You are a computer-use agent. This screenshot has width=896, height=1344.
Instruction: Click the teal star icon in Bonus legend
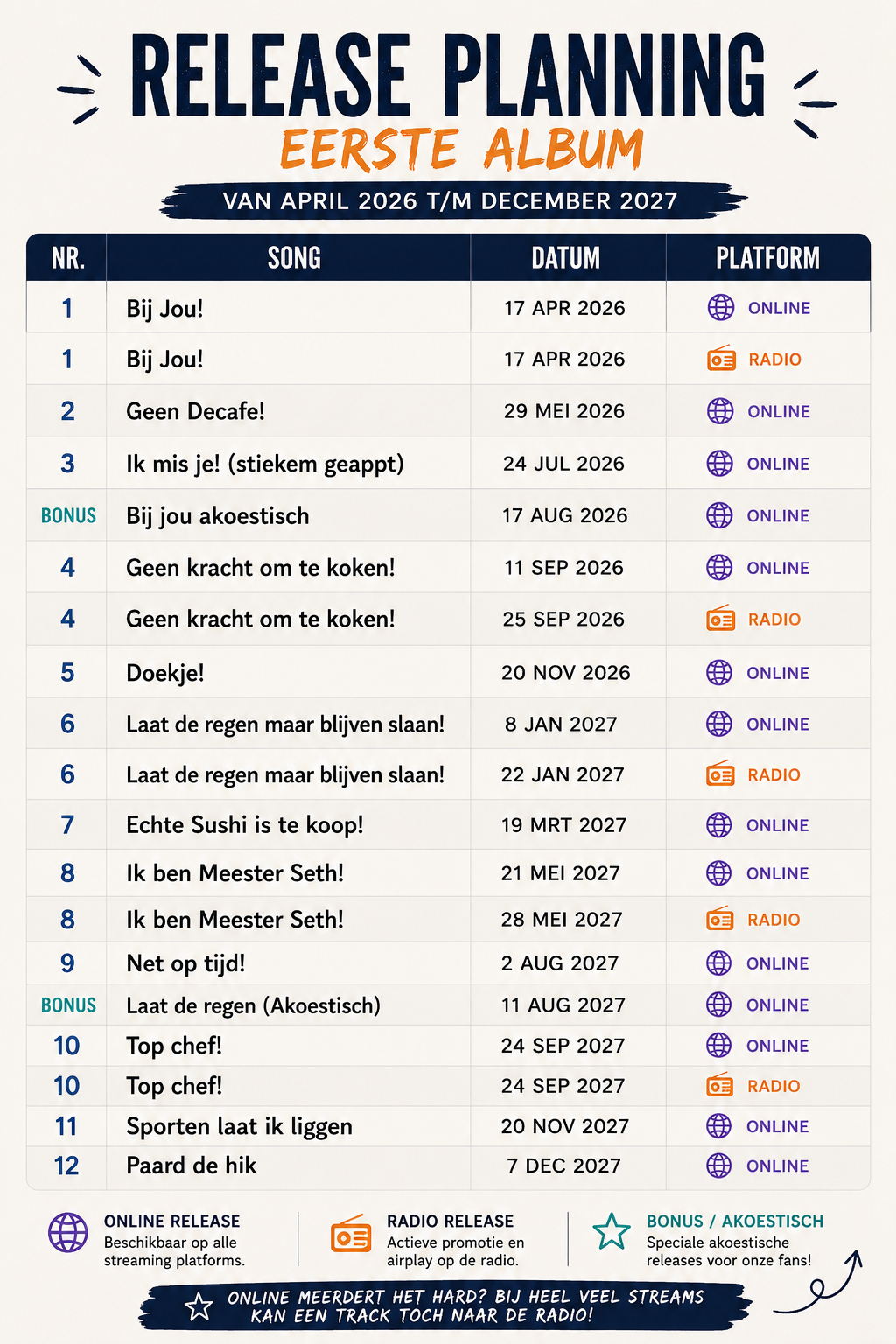tap(612, 1231)
